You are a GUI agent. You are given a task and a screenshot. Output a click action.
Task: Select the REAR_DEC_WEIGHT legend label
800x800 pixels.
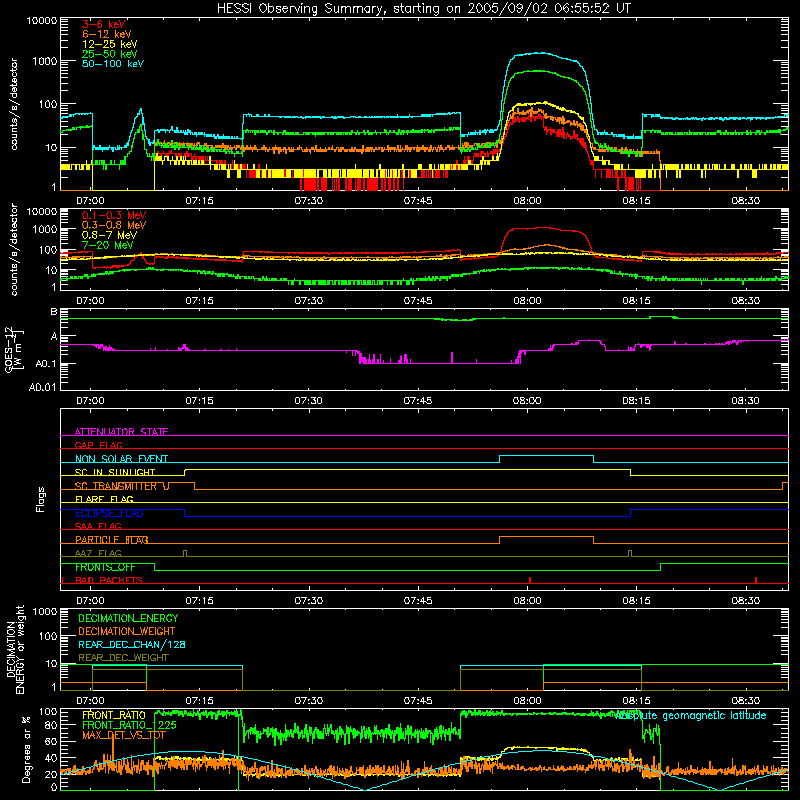[123, 658]
